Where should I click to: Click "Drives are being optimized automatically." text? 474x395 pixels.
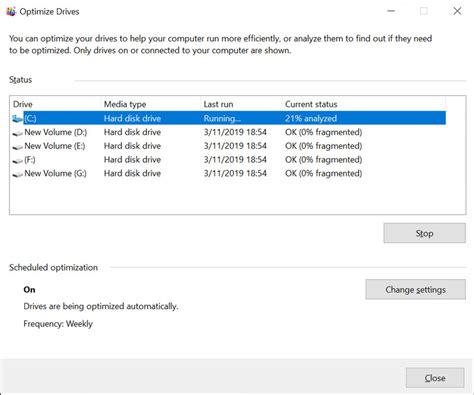[101, 306]
